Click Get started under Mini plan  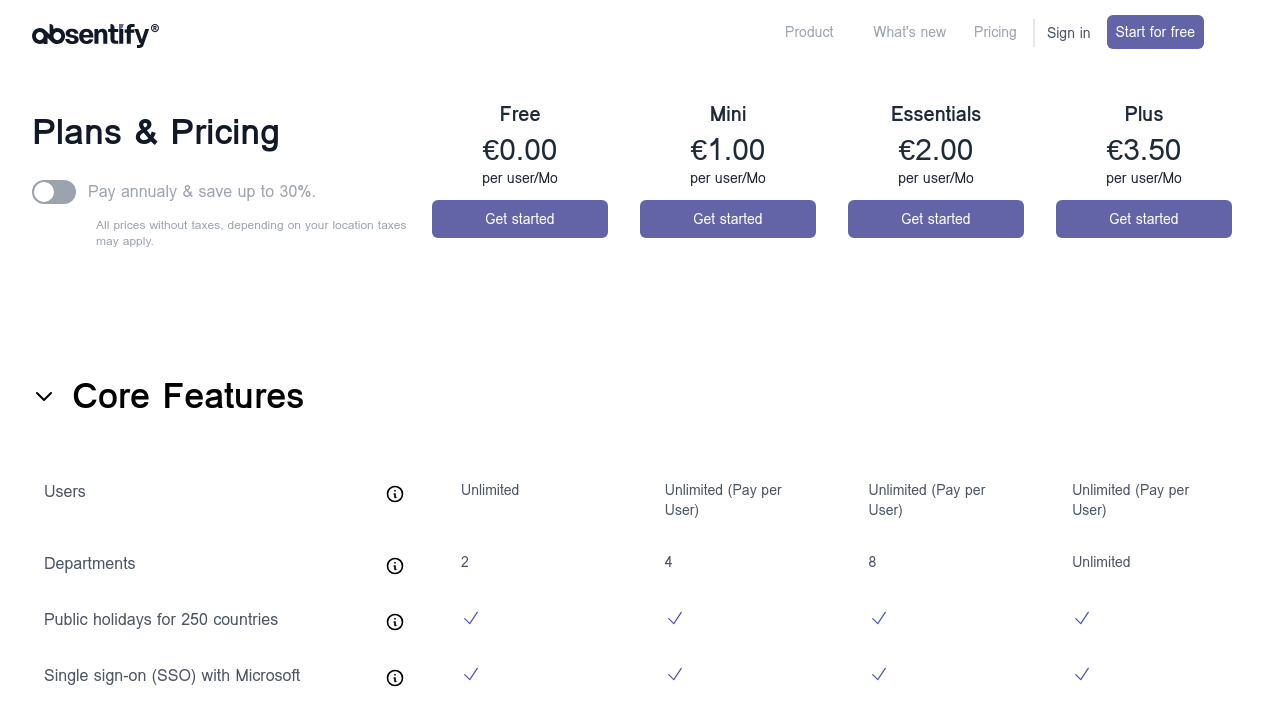728,219
